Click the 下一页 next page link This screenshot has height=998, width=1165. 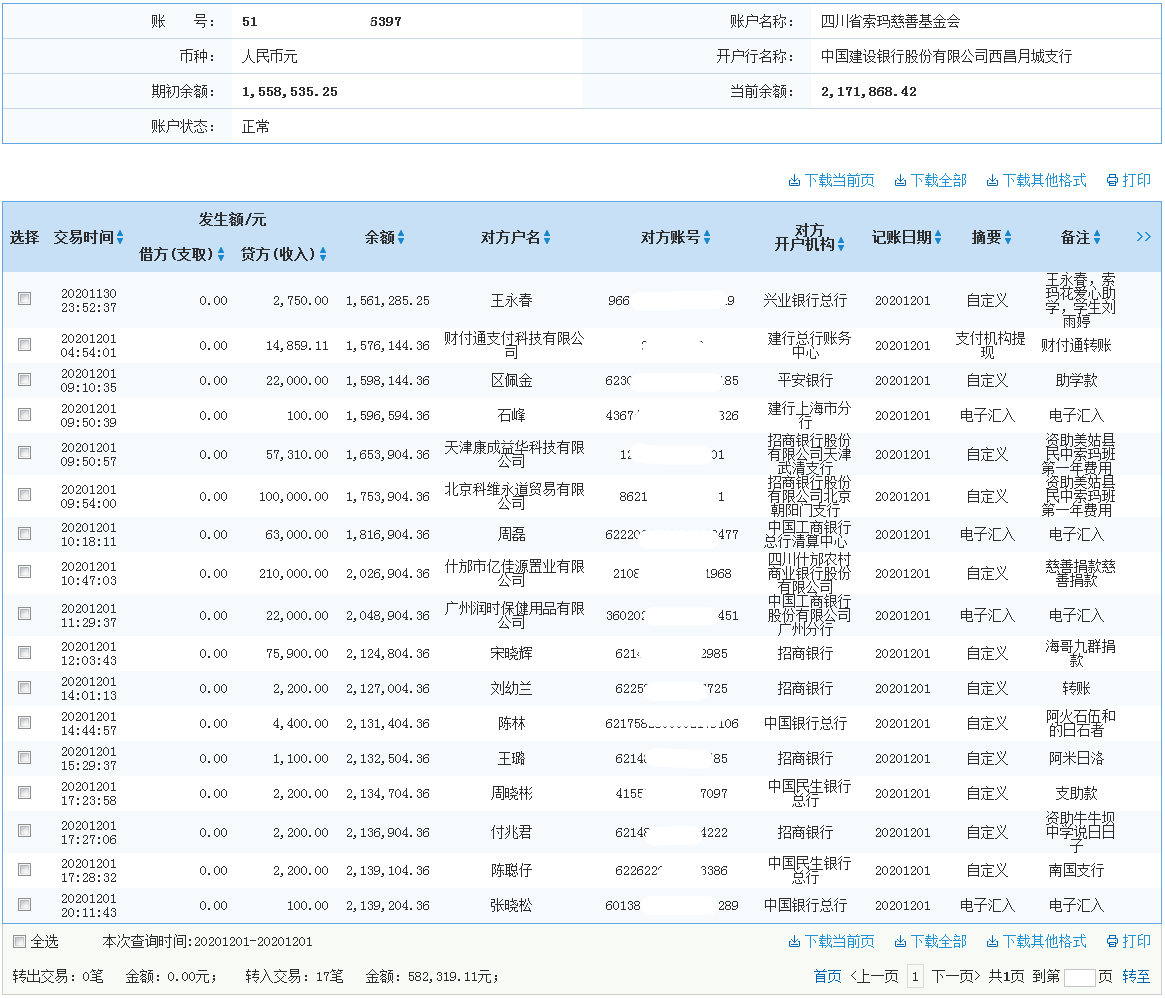957,975
